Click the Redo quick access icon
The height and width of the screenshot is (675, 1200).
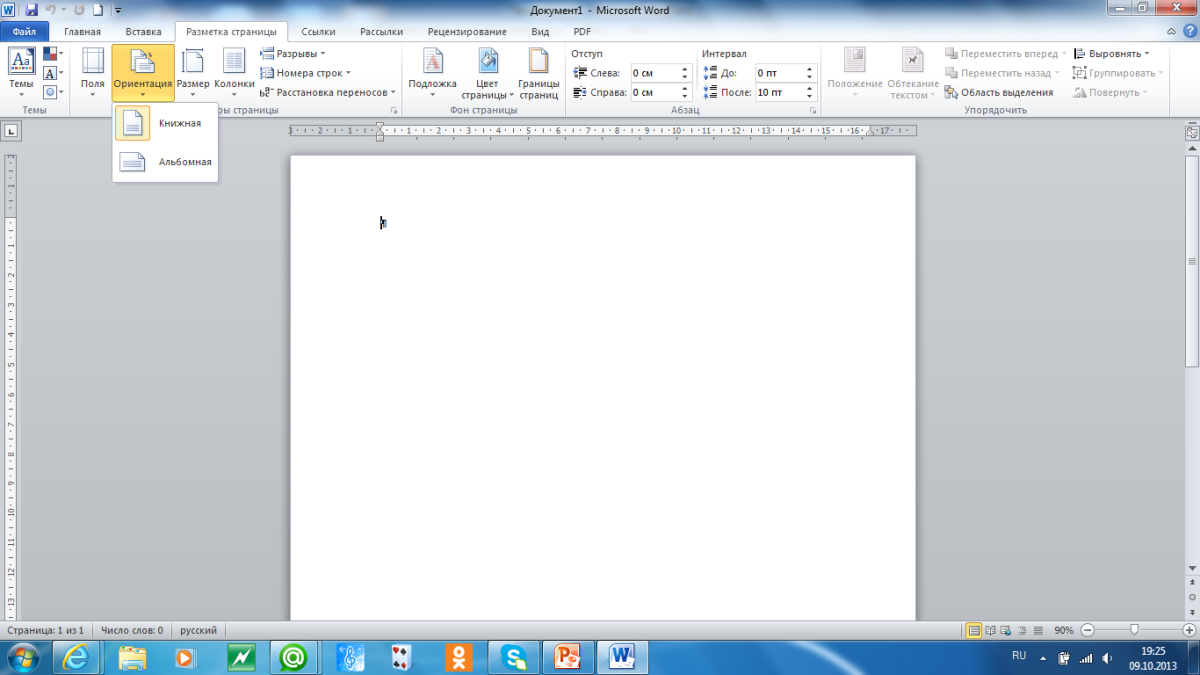[79, 10]
